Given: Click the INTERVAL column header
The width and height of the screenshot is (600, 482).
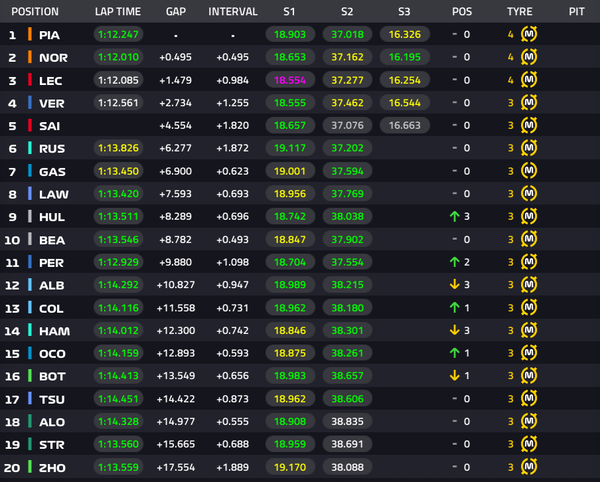Looking at the screenshot, I should pyautogui.click(x=233, y=11).
